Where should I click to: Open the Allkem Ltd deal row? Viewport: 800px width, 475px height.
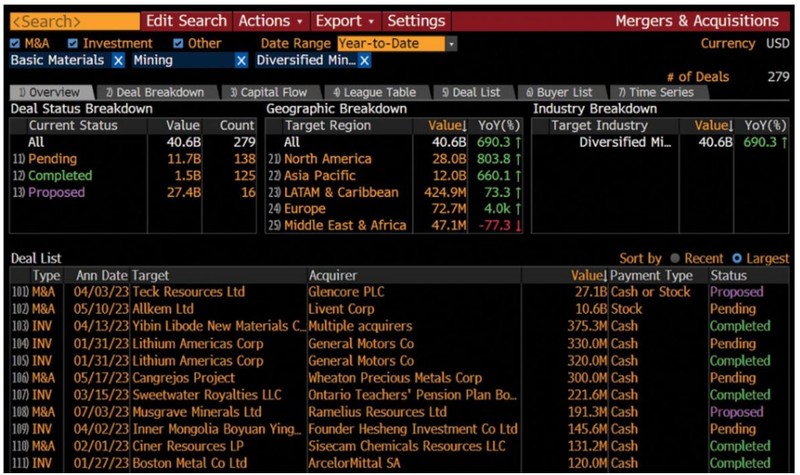[x=399, y=309]
